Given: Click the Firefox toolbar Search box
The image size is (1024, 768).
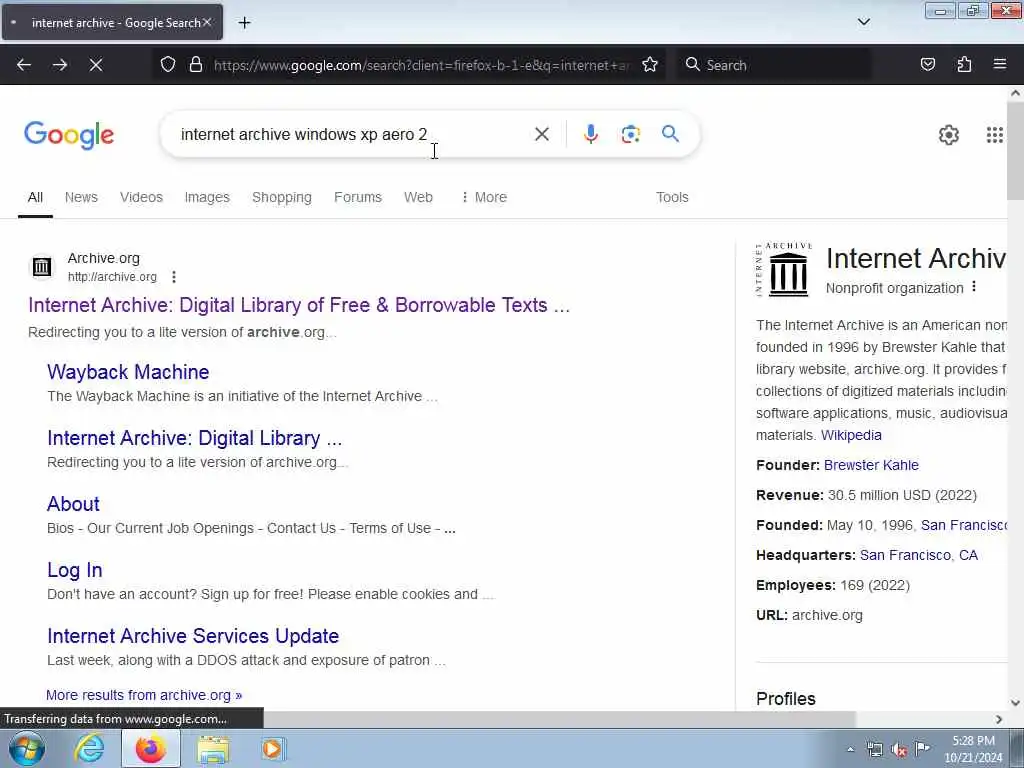Looking at the screenshot, I should pos(774,65).
